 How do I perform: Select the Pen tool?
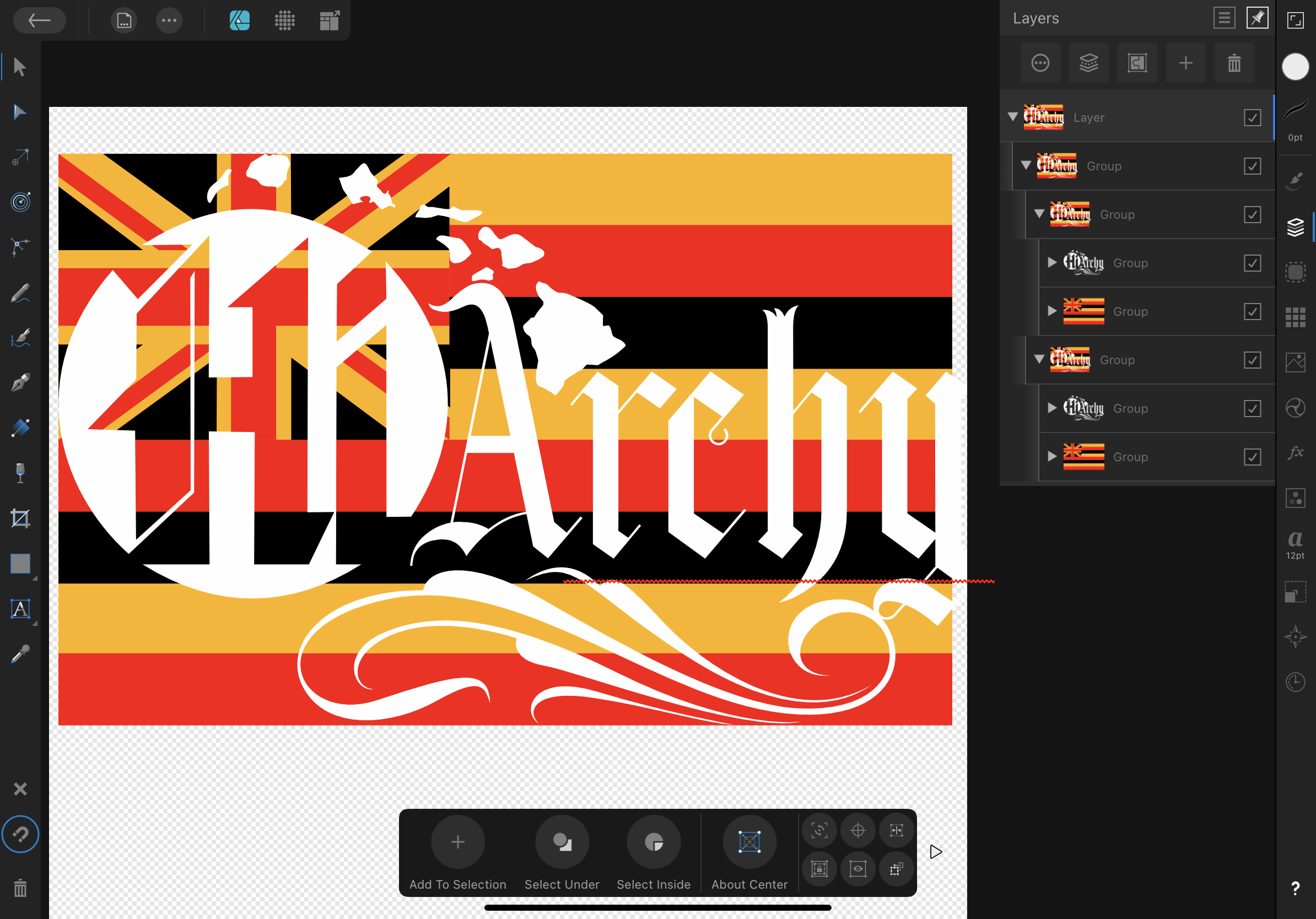click(20, 383)
